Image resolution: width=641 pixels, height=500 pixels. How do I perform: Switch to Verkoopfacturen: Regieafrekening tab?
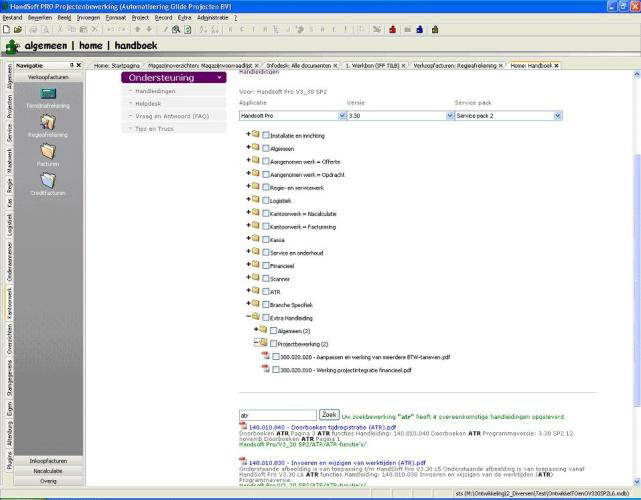(x=458, y=65)
